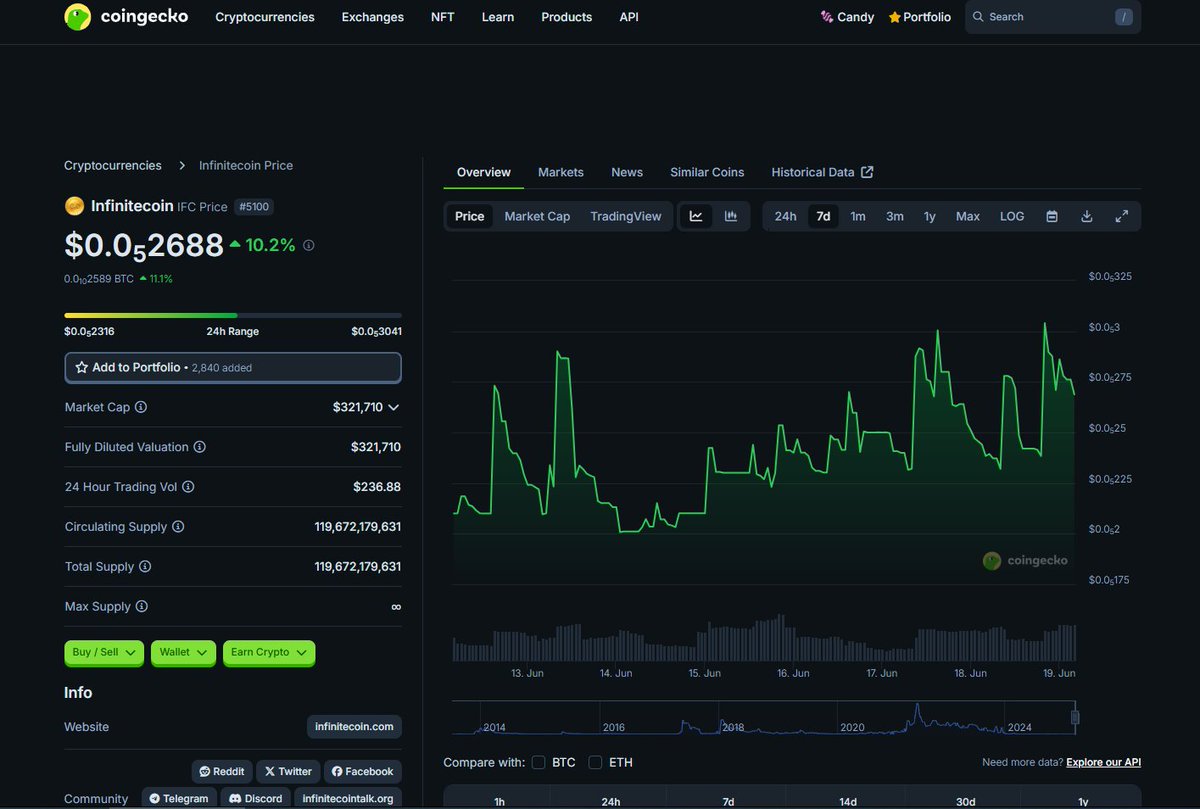Click the Cryptocurrencies breadcrumb link
This screenshot has height=809, width=1200.
pos(113,165)
